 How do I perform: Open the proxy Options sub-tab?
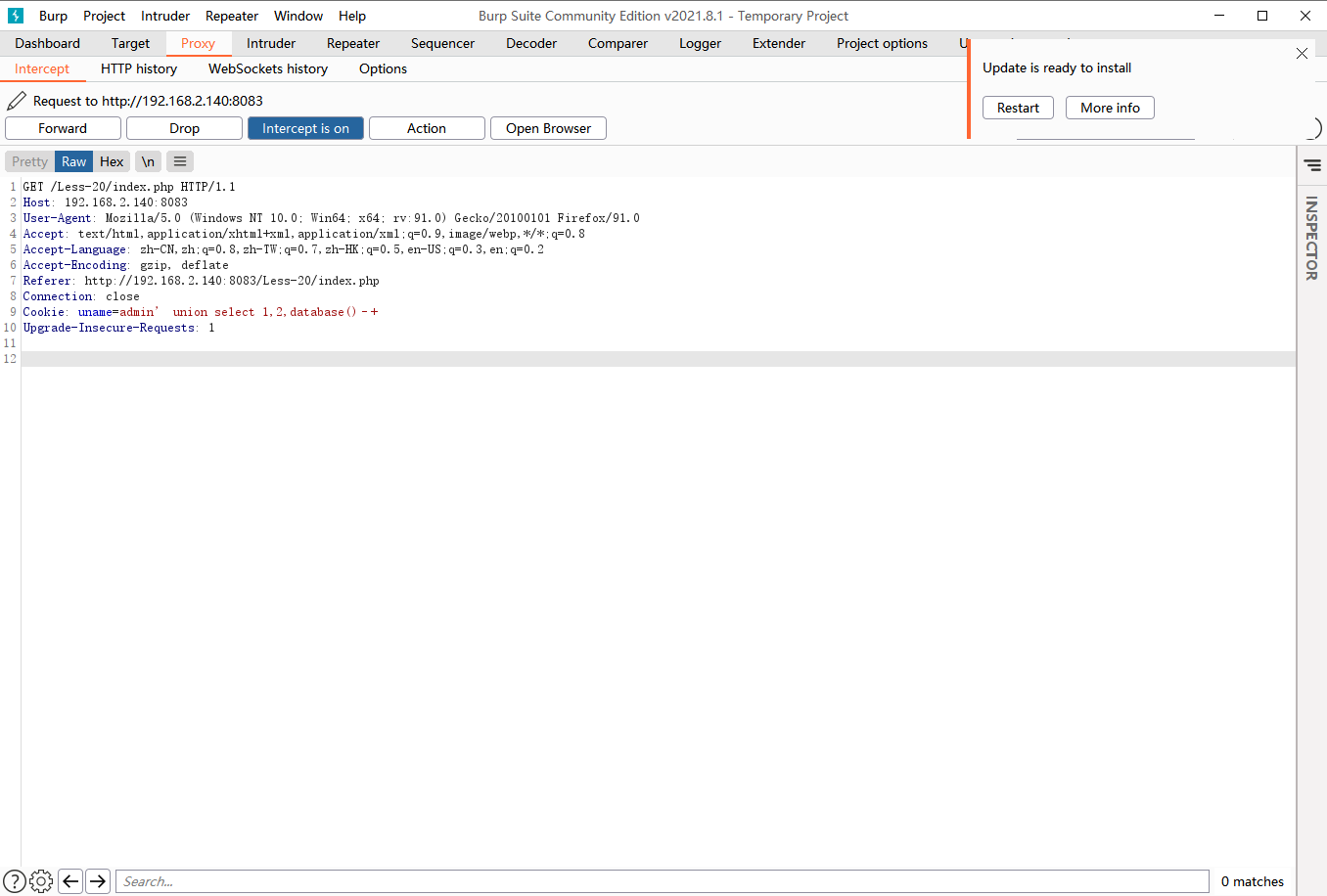point(383,68)
